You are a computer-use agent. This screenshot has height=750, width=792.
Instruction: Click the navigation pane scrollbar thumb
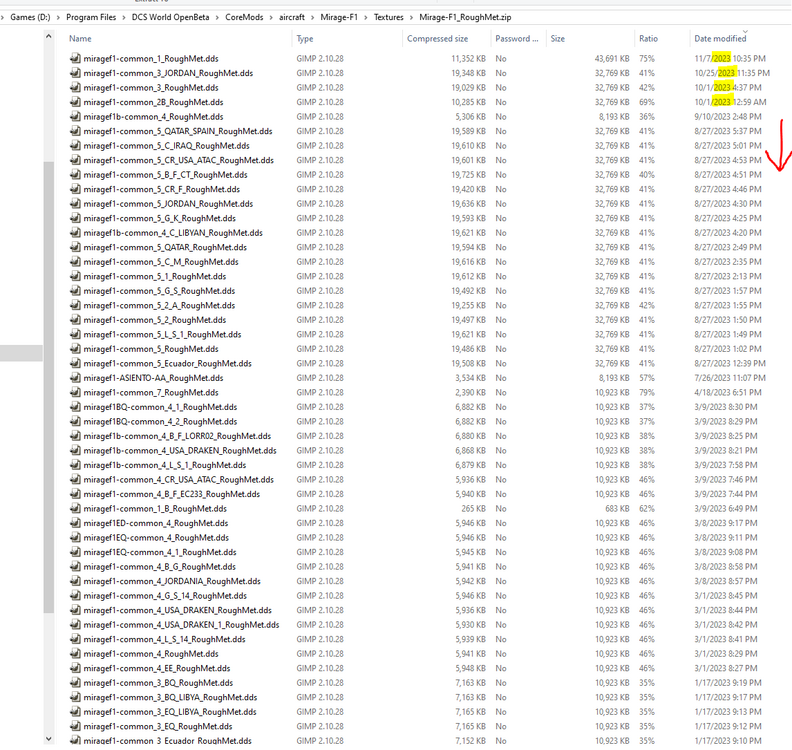tap(48, 387)
